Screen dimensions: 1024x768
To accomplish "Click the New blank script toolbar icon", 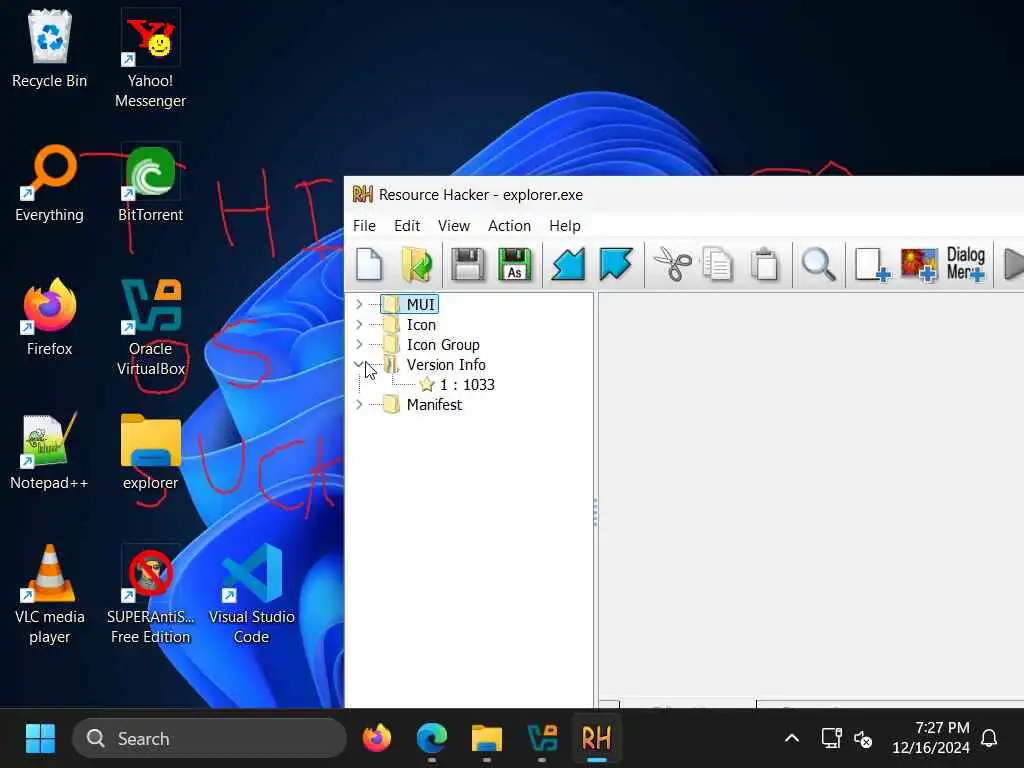I will click(x=369, y=264).
